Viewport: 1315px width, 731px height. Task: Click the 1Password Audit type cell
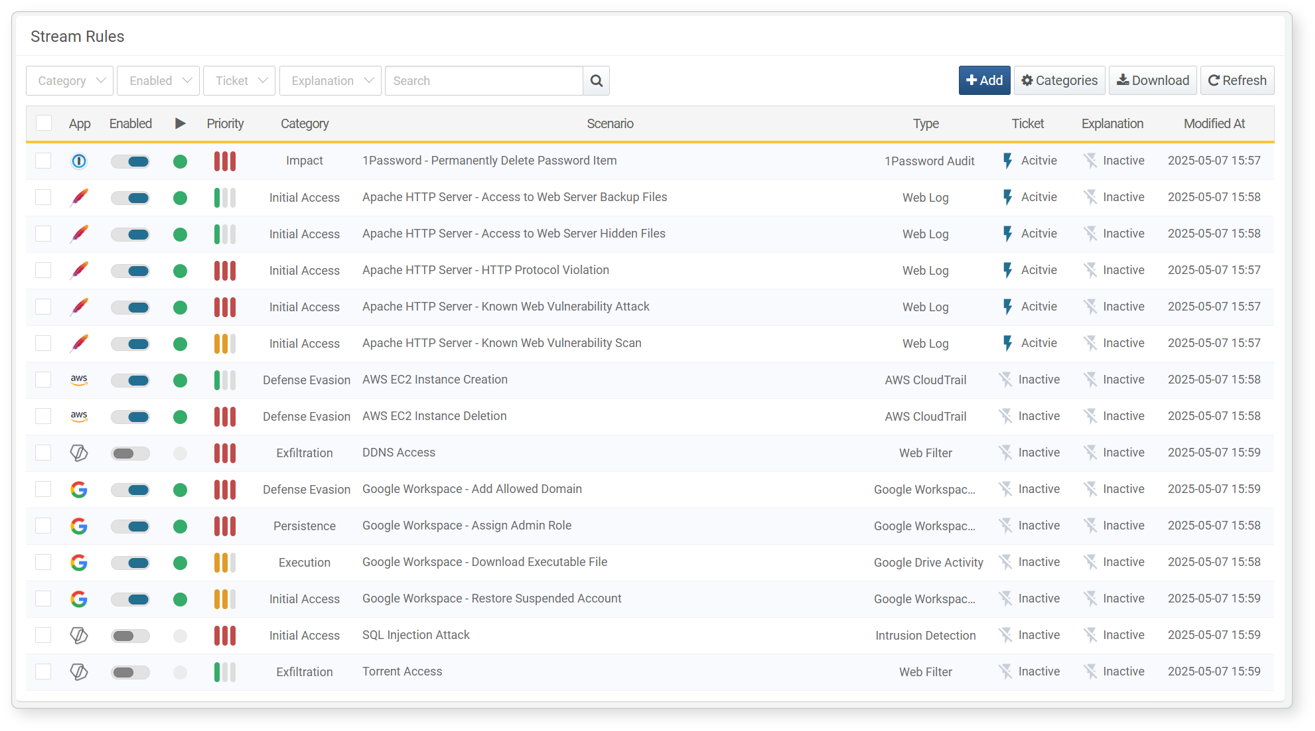(x=929, y=161)
